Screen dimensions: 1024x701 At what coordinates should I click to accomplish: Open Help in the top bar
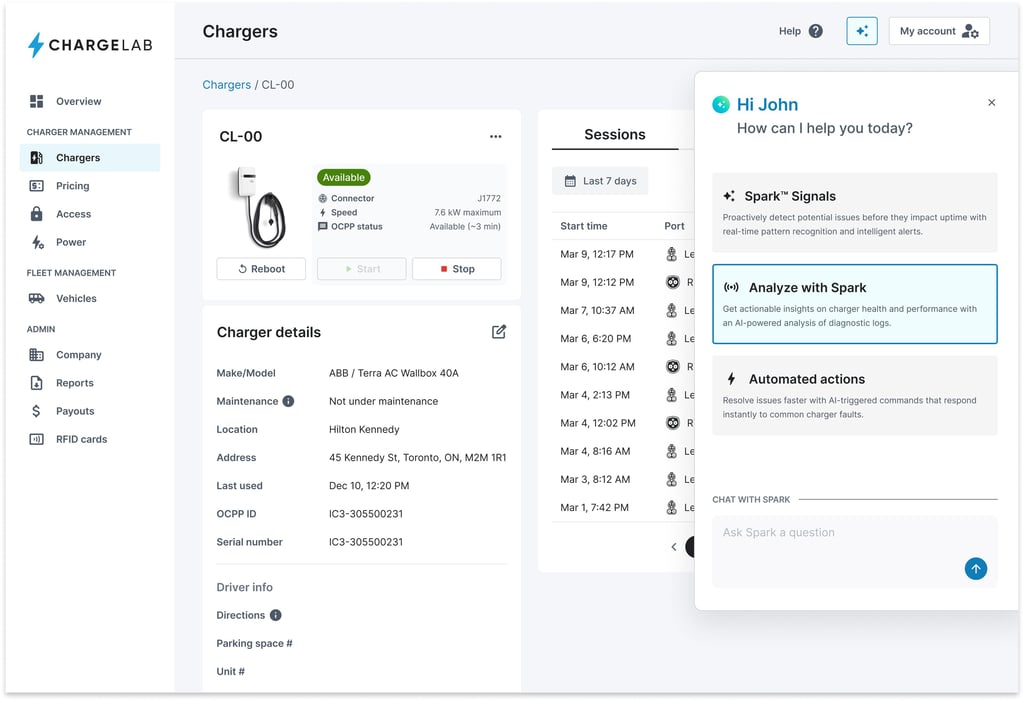(800, 31)
